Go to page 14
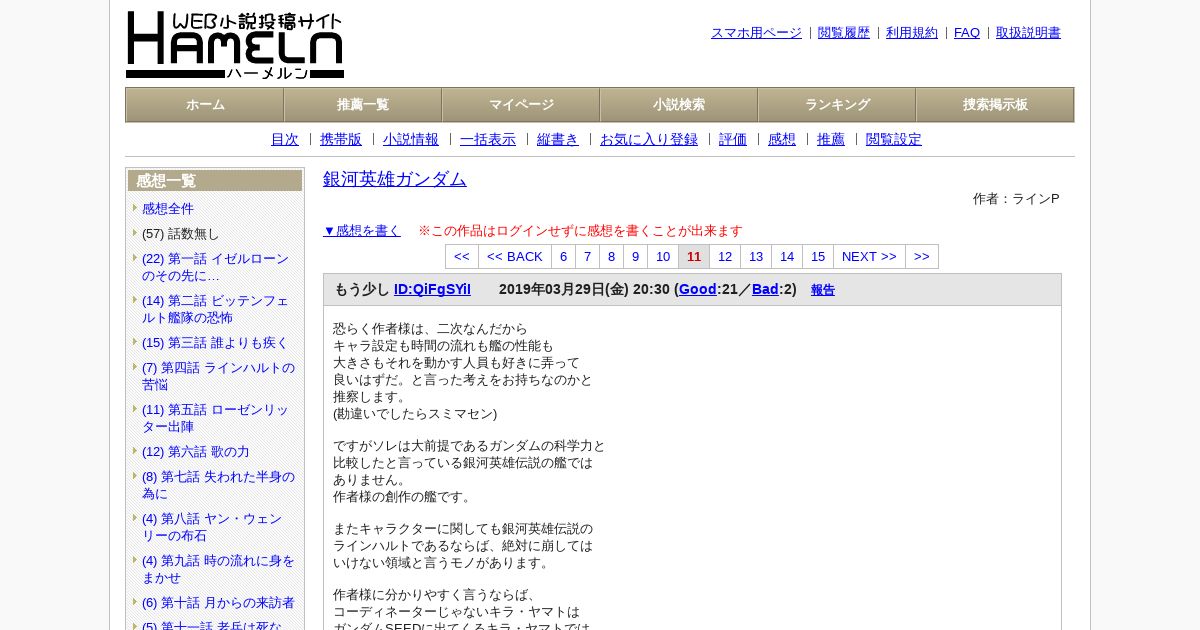Viewport: 1200px width, 630px height. (x=787, y=257)
